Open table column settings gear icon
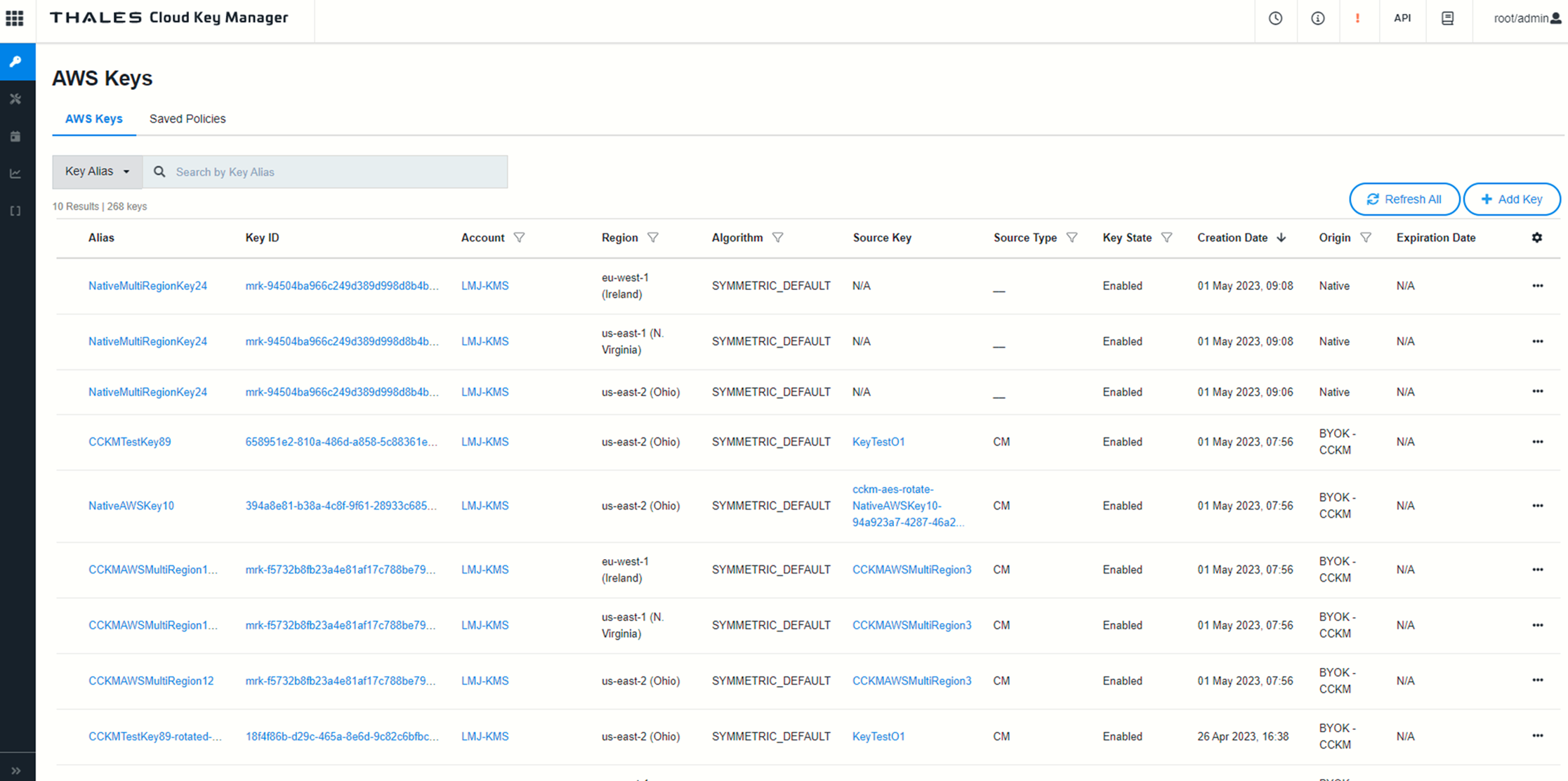Screen dimensions: 1568x781 (1536, 237)
